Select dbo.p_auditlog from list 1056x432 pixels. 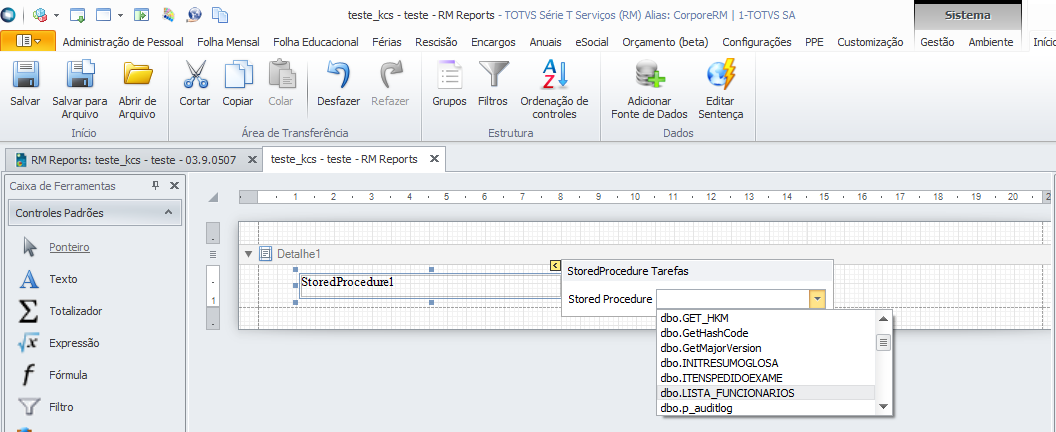(x=766, y=407)
